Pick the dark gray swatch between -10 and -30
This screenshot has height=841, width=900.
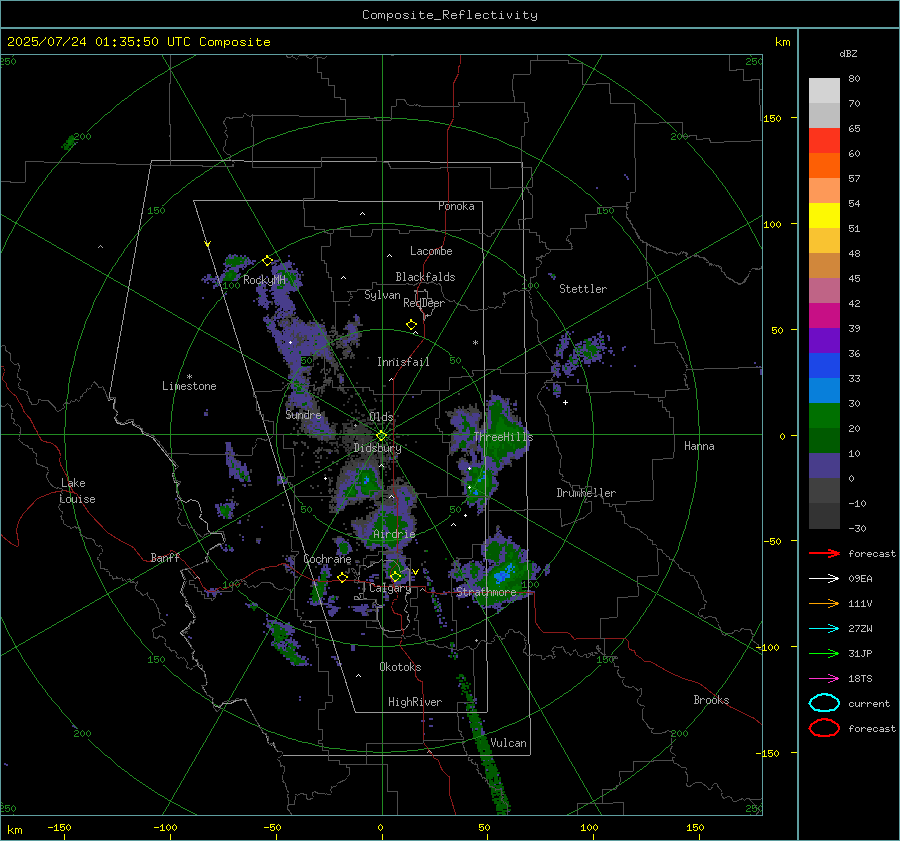coord(824,516)
